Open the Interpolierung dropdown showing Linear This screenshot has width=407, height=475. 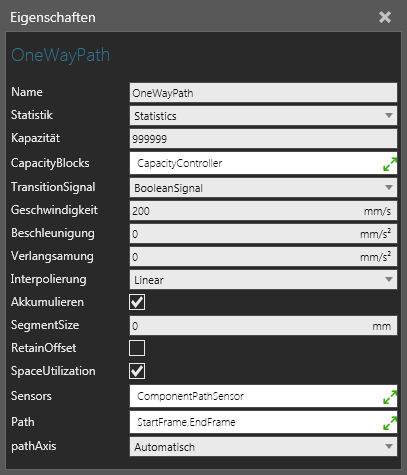(x=263, y=280)
